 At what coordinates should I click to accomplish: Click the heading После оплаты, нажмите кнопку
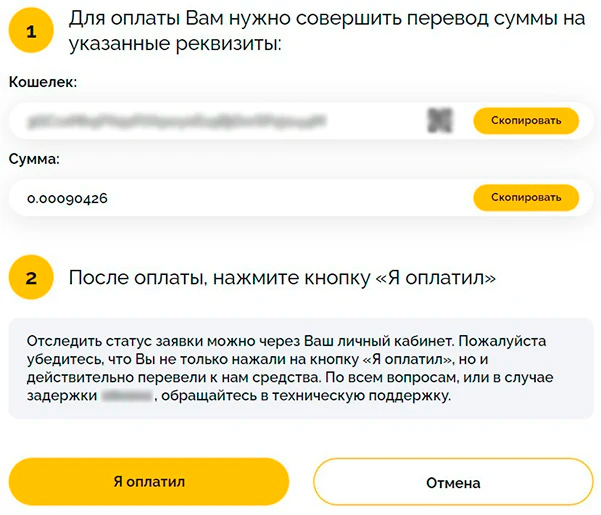(x=282, y=278)
